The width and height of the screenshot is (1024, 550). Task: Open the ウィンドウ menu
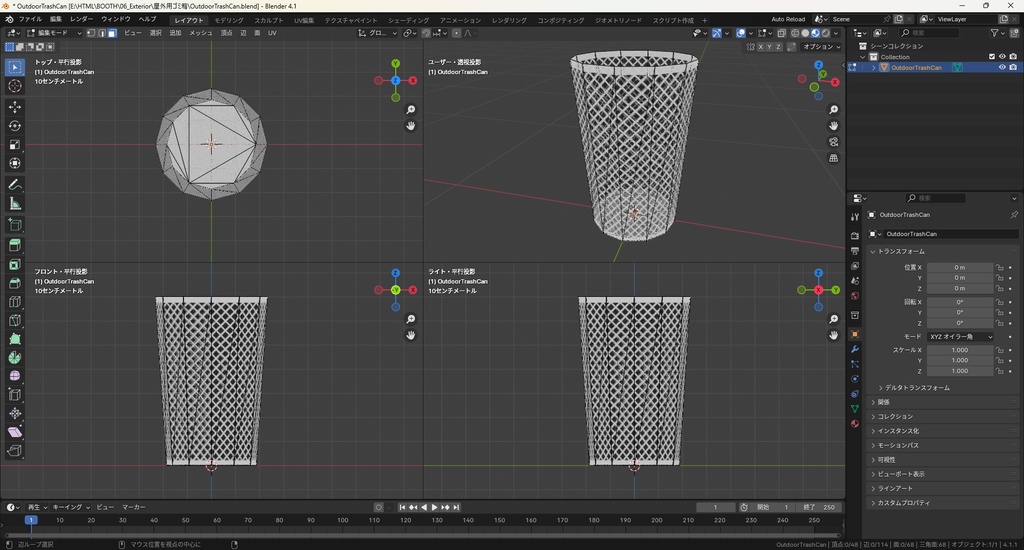click(x=116, y=20)
